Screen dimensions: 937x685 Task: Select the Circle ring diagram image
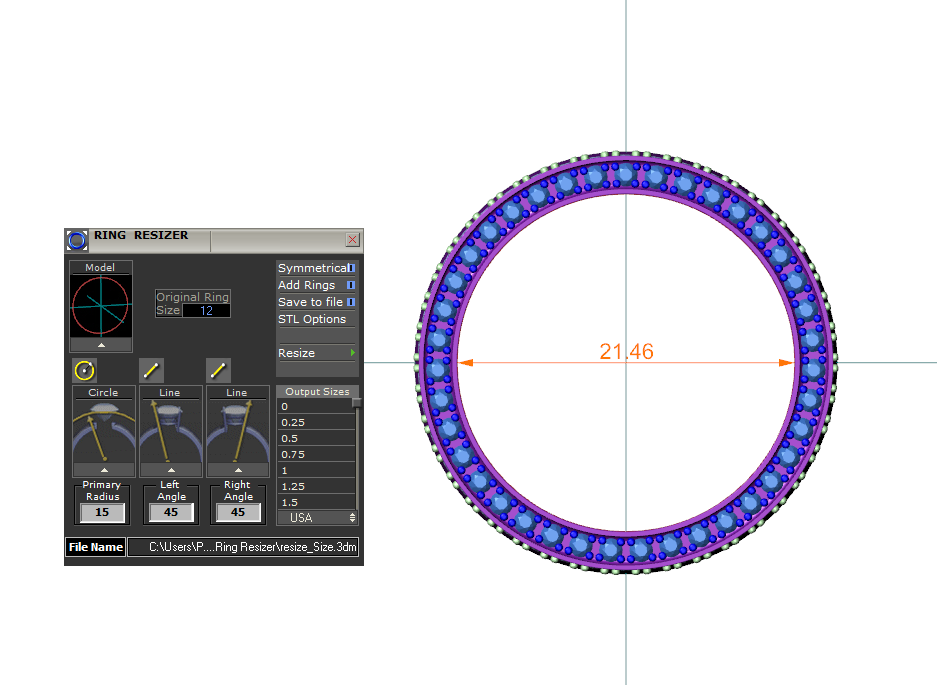[x=103, y=430]
